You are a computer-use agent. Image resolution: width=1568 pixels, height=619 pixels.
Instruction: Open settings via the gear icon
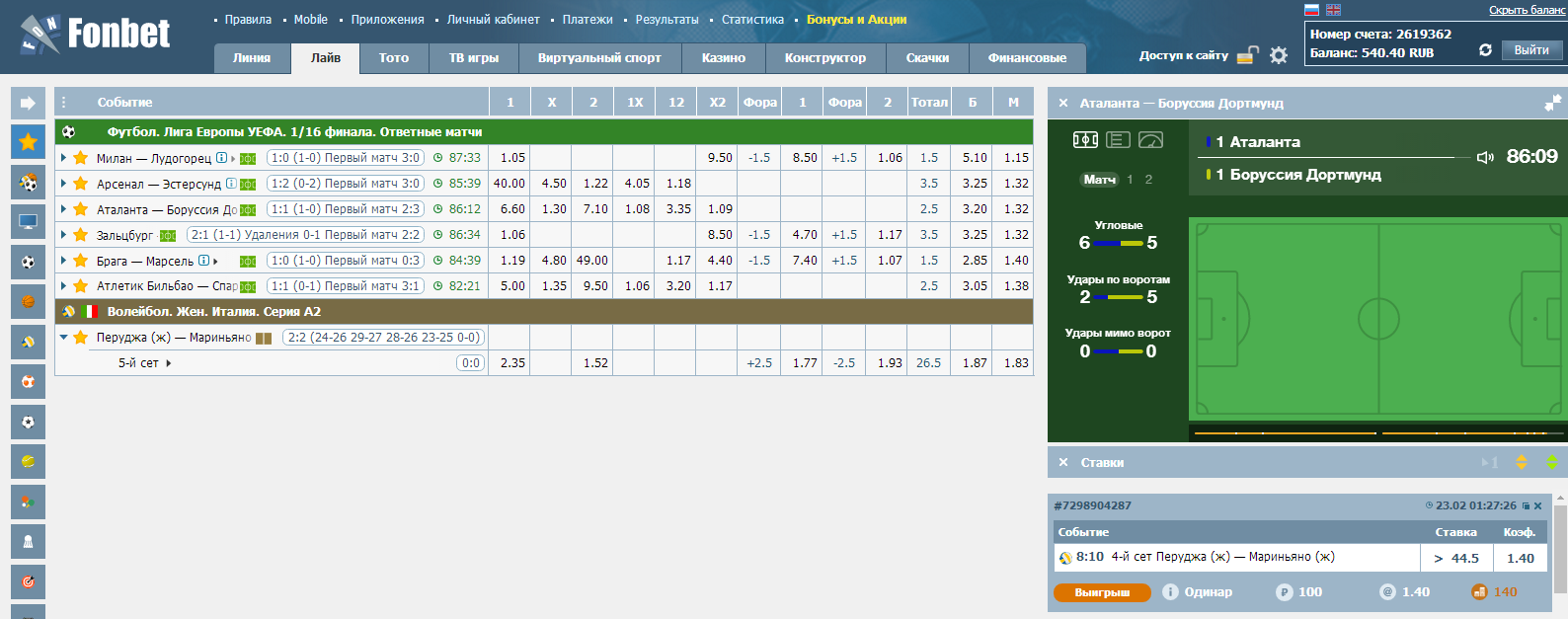click(1279, 55)
